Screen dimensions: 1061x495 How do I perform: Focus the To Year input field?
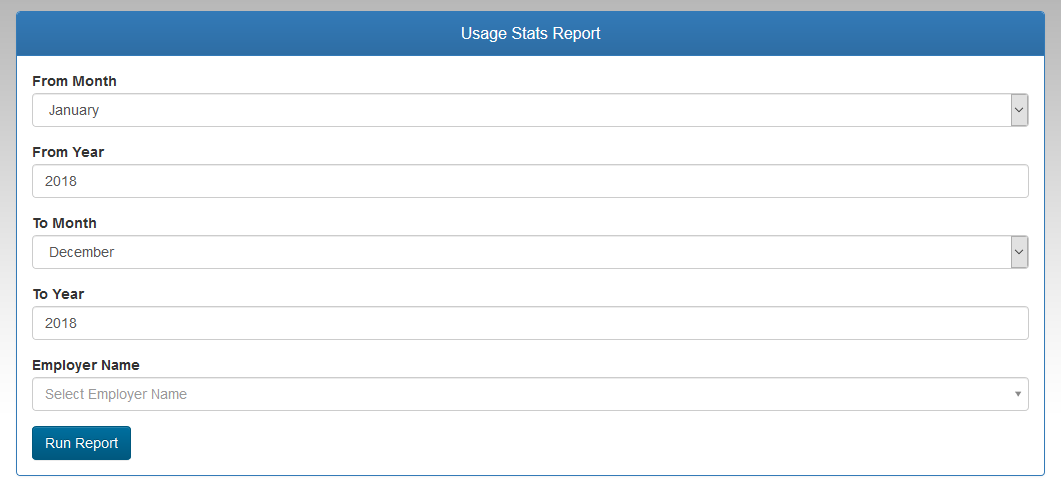tap(530, 323)
